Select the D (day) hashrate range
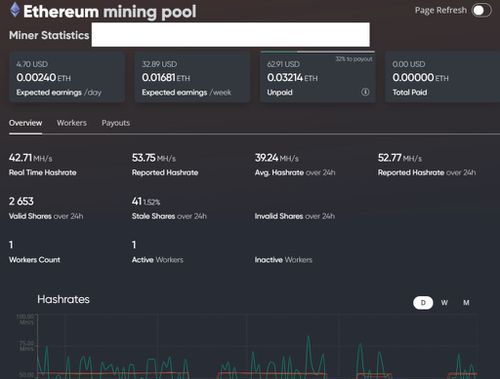Image resolution: width=500 pixels, height=379 pixels. pos(423,303)
